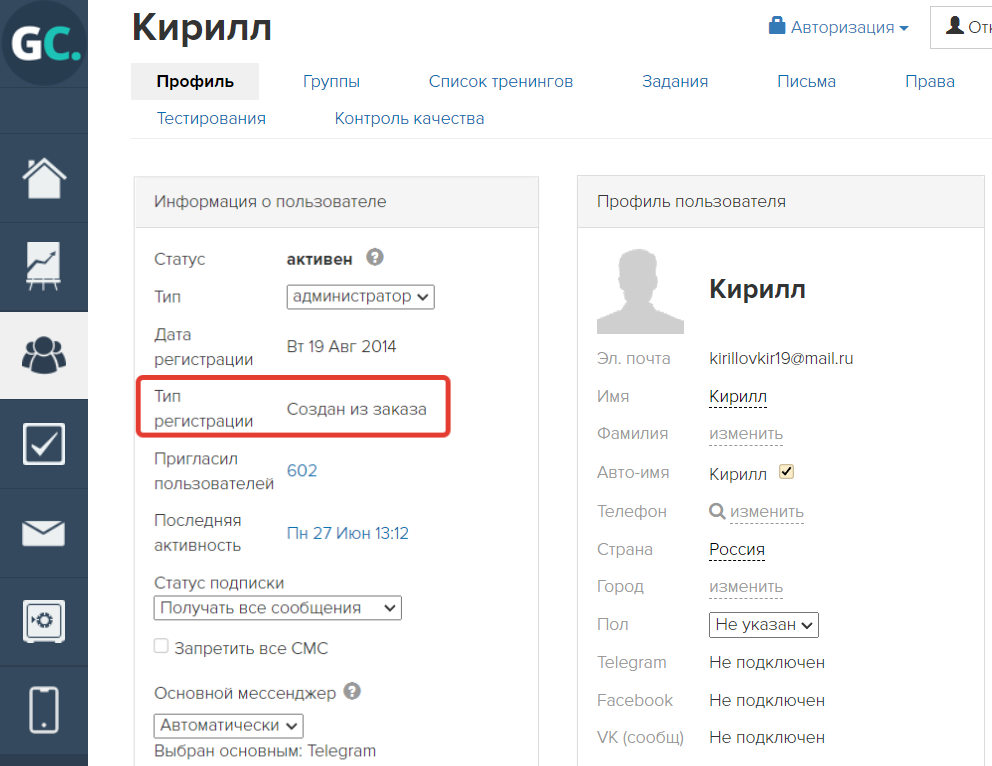This screenshot has height=766, width=992.
Task: Open the safe icon in sidebar
Action: tap(44, 621)
